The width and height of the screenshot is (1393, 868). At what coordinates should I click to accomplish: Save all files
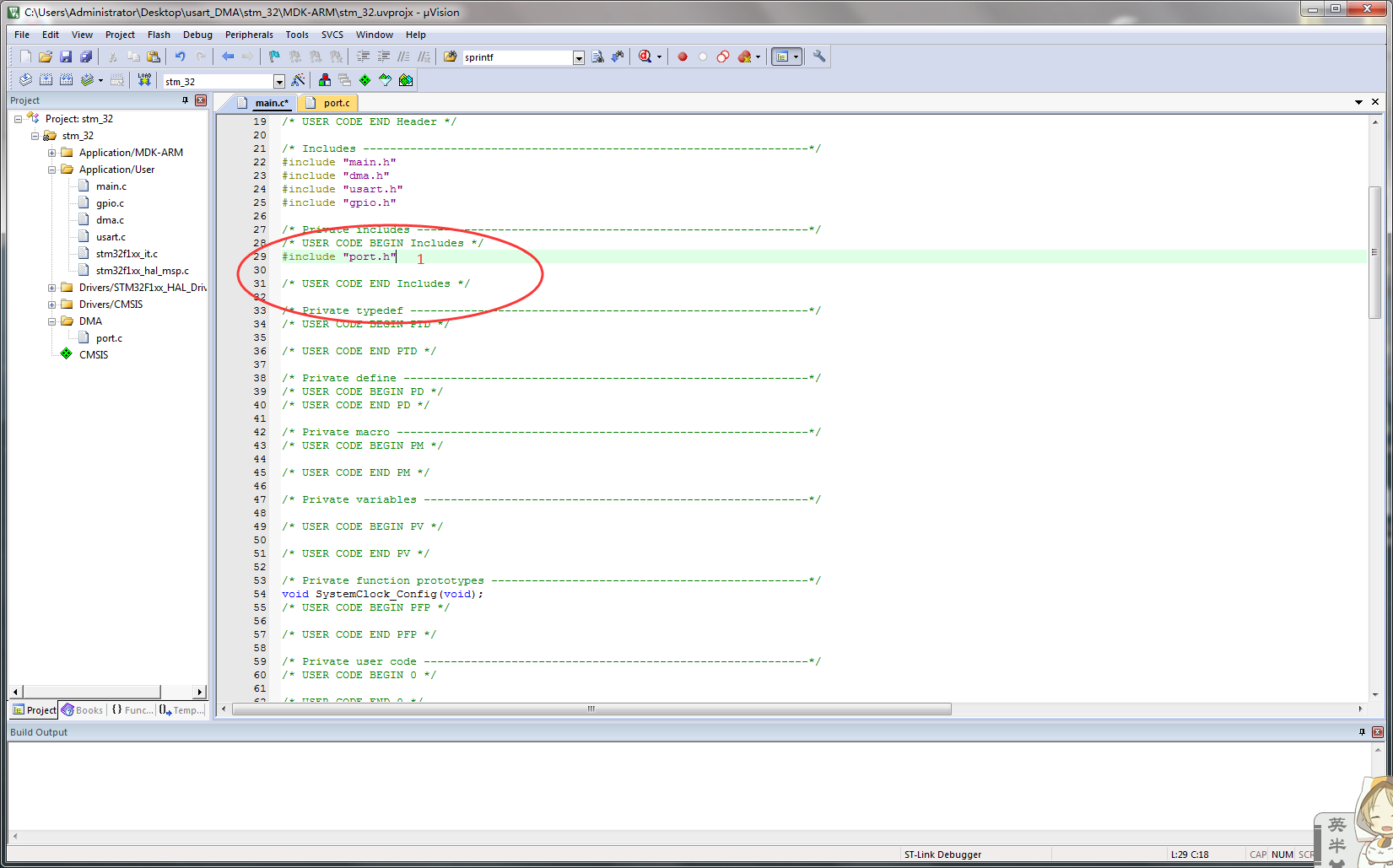86,57
